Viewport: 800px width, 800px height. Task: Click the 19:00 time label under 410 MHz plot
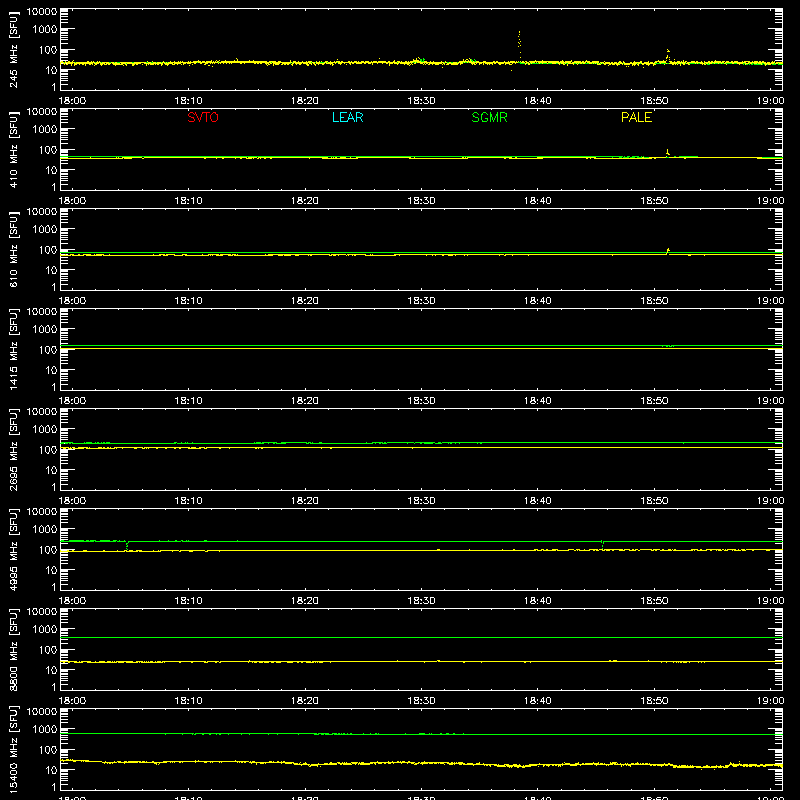pos(770,201)
